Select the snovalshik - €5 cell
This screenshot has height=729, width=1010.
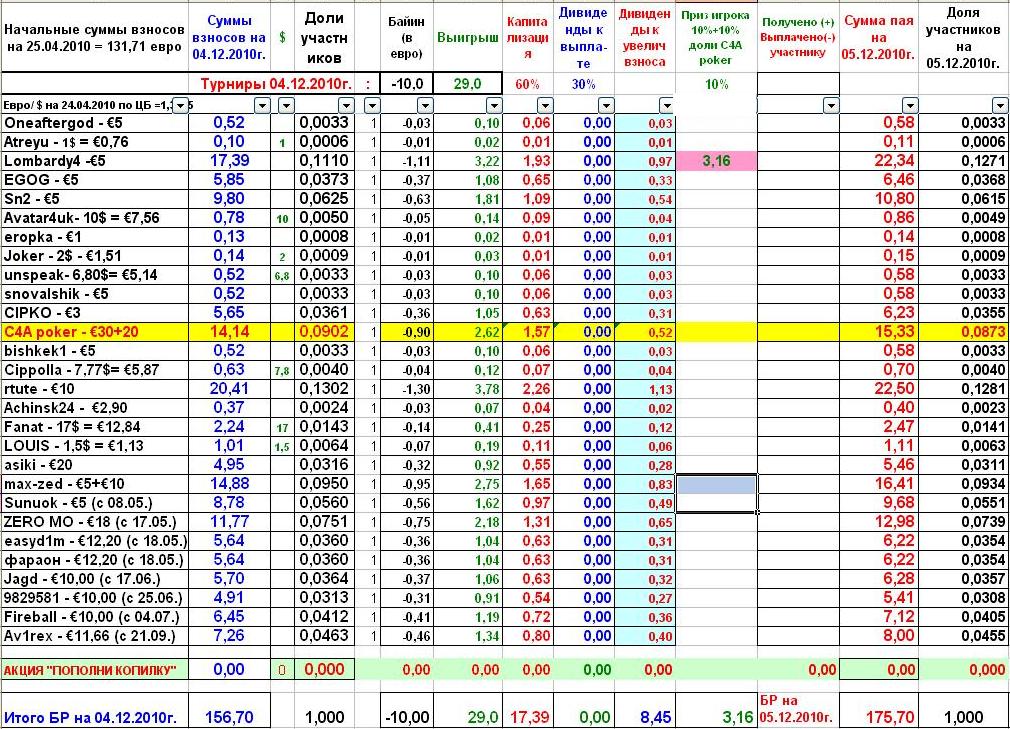95,294
